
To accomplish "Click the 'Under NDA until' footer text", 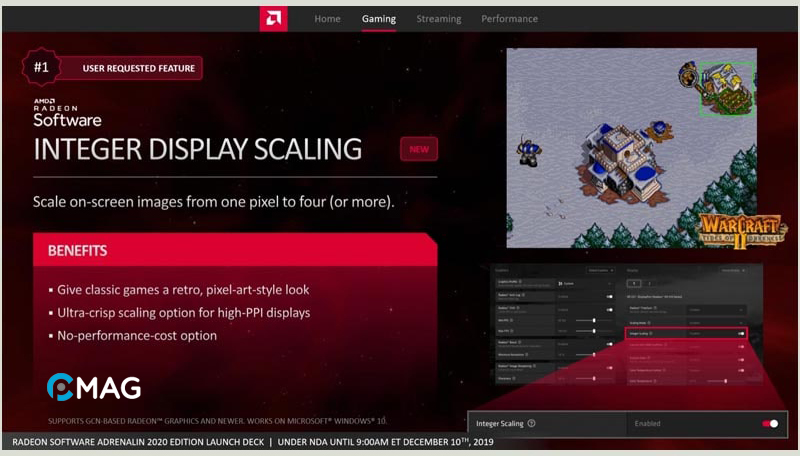I will 386,442.
